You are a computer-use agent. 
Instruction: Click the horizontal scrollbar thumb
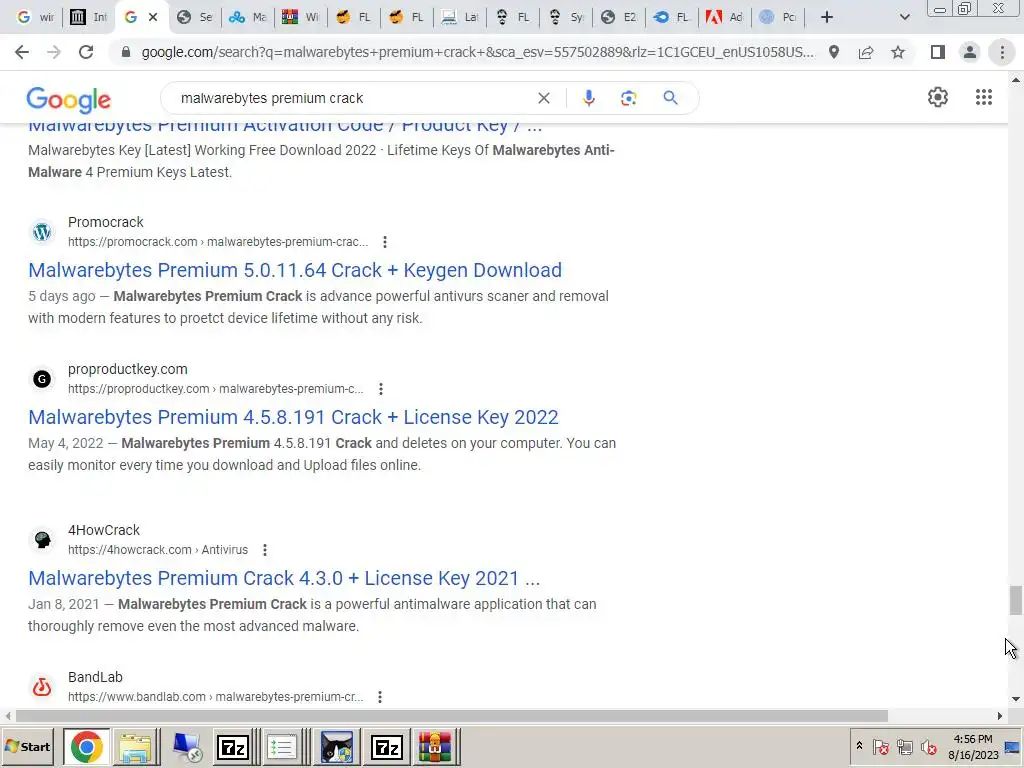(x=452, y=716)
